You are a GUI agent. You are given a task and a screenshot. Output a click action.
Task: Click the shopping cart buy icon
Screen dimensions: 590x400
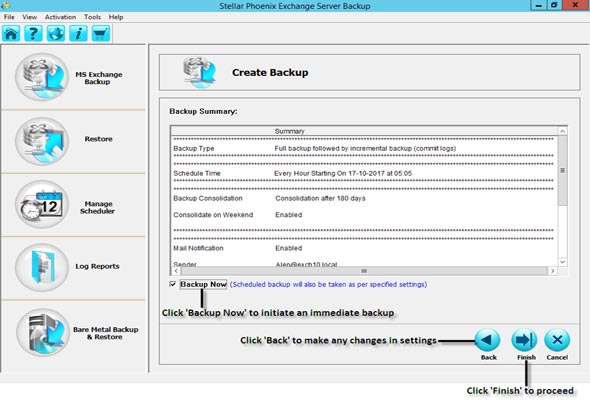pyautogui.click(x=101, y=33)
